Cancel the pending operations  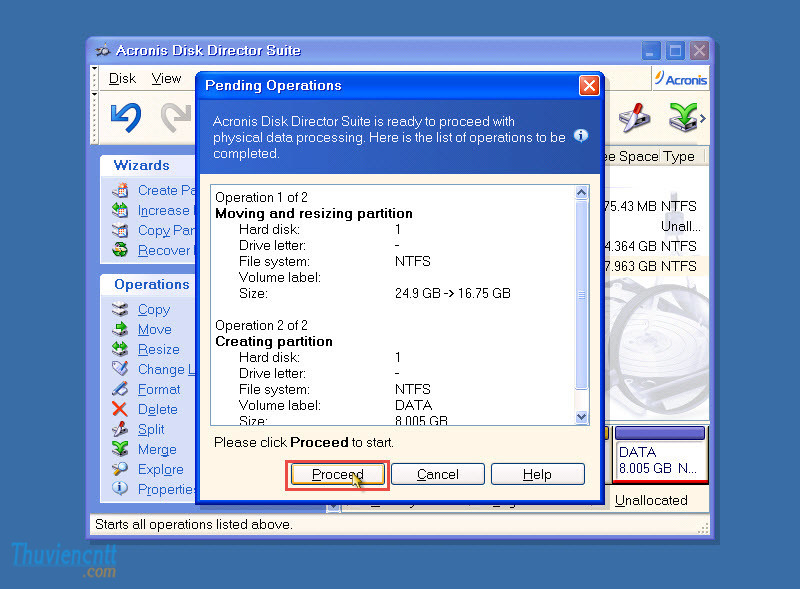437,475
